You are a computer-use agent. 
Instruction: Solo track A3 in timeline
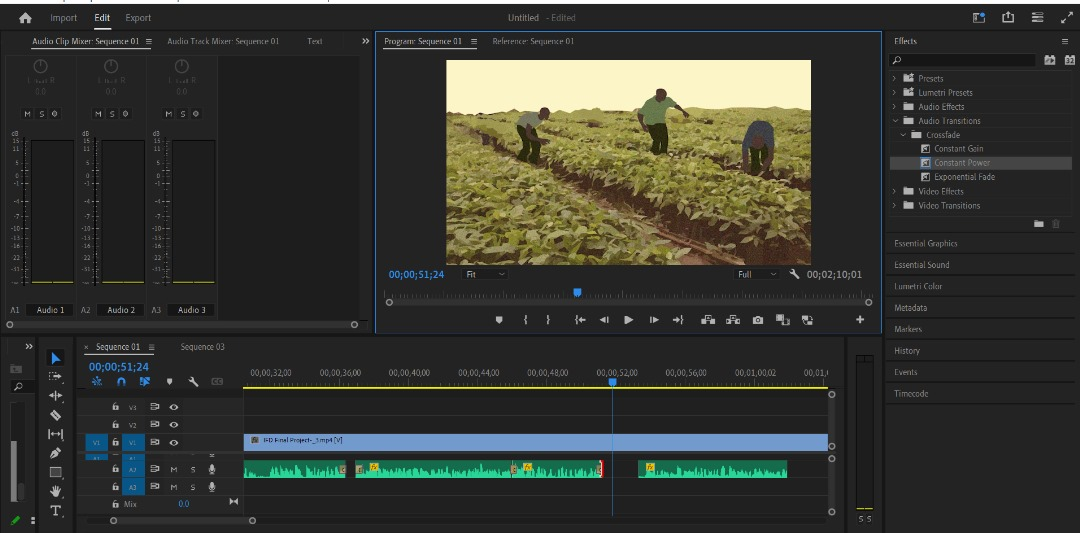tap(193, 487)
